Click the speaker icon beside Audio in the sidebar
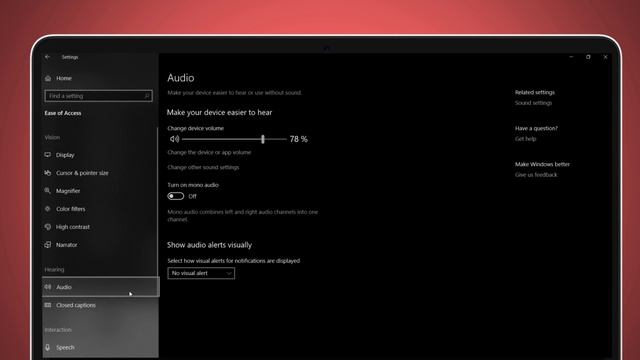 click(x=48, y=287)
